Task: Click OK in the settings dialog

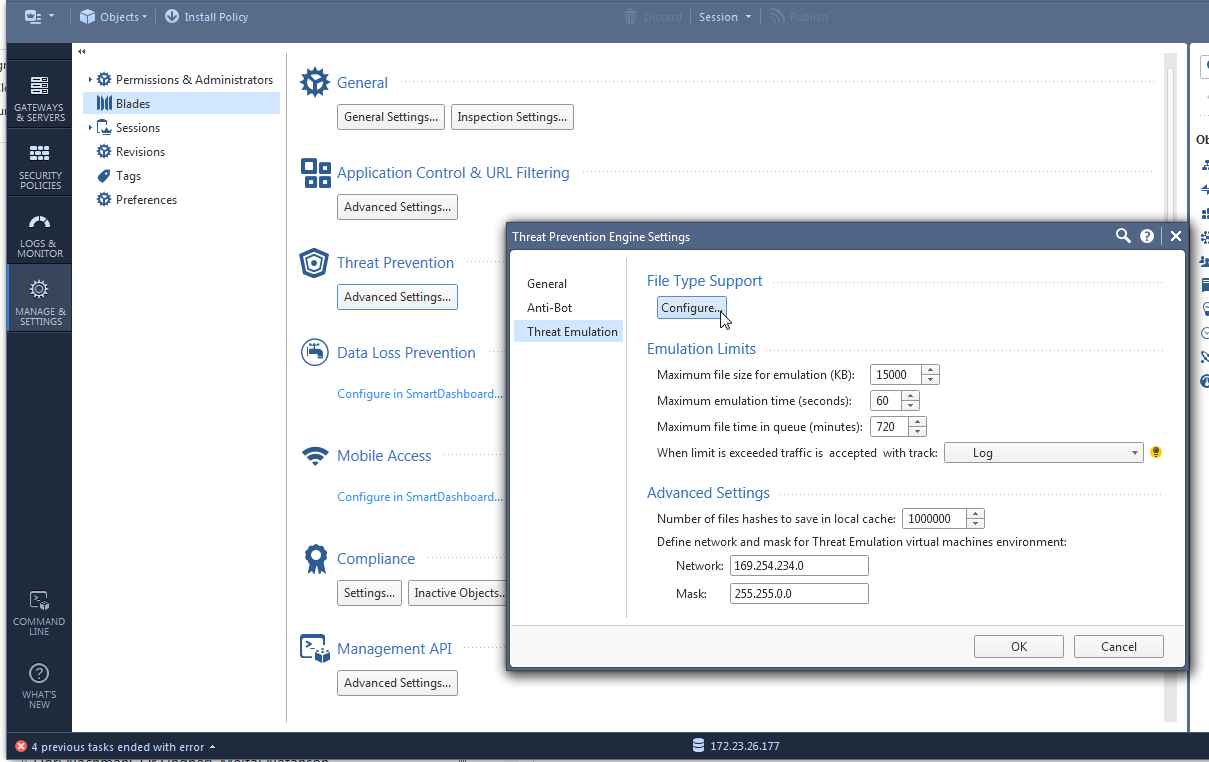Action: pos(1019,647)
